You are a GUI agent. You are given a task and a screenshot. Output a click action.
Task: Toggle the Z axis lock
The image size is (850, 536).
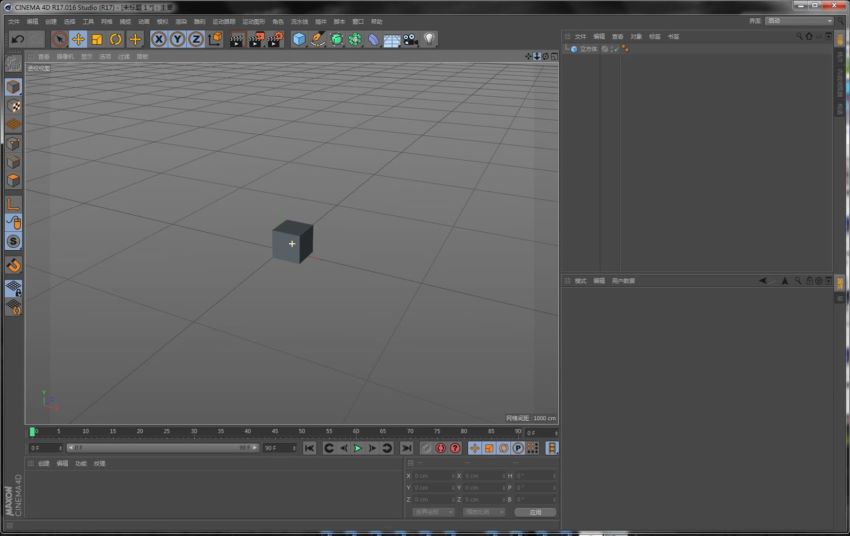(196, 39)
